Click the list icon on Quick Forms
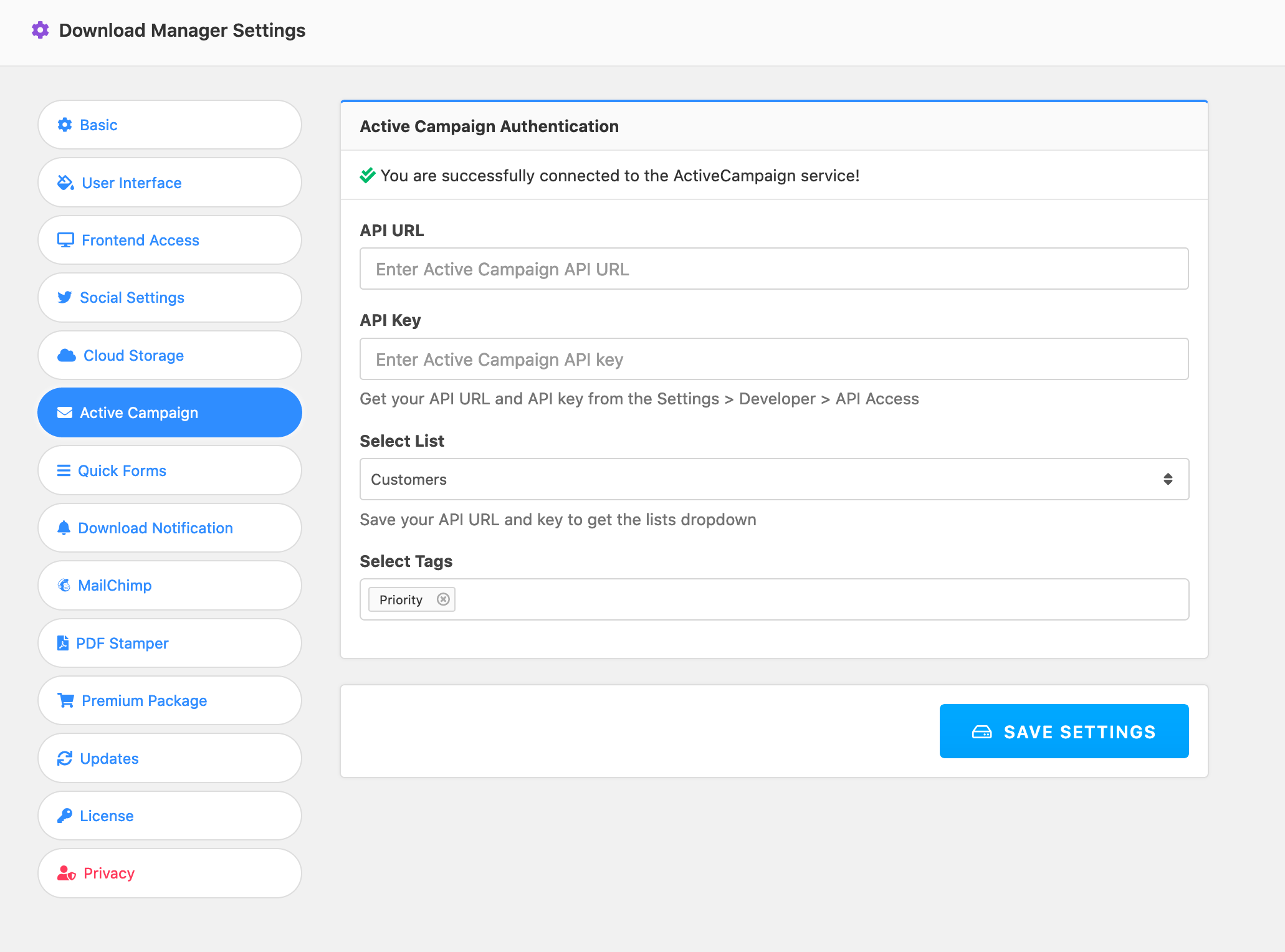This screenshot has width=1285, height=952. coord(64,470)
